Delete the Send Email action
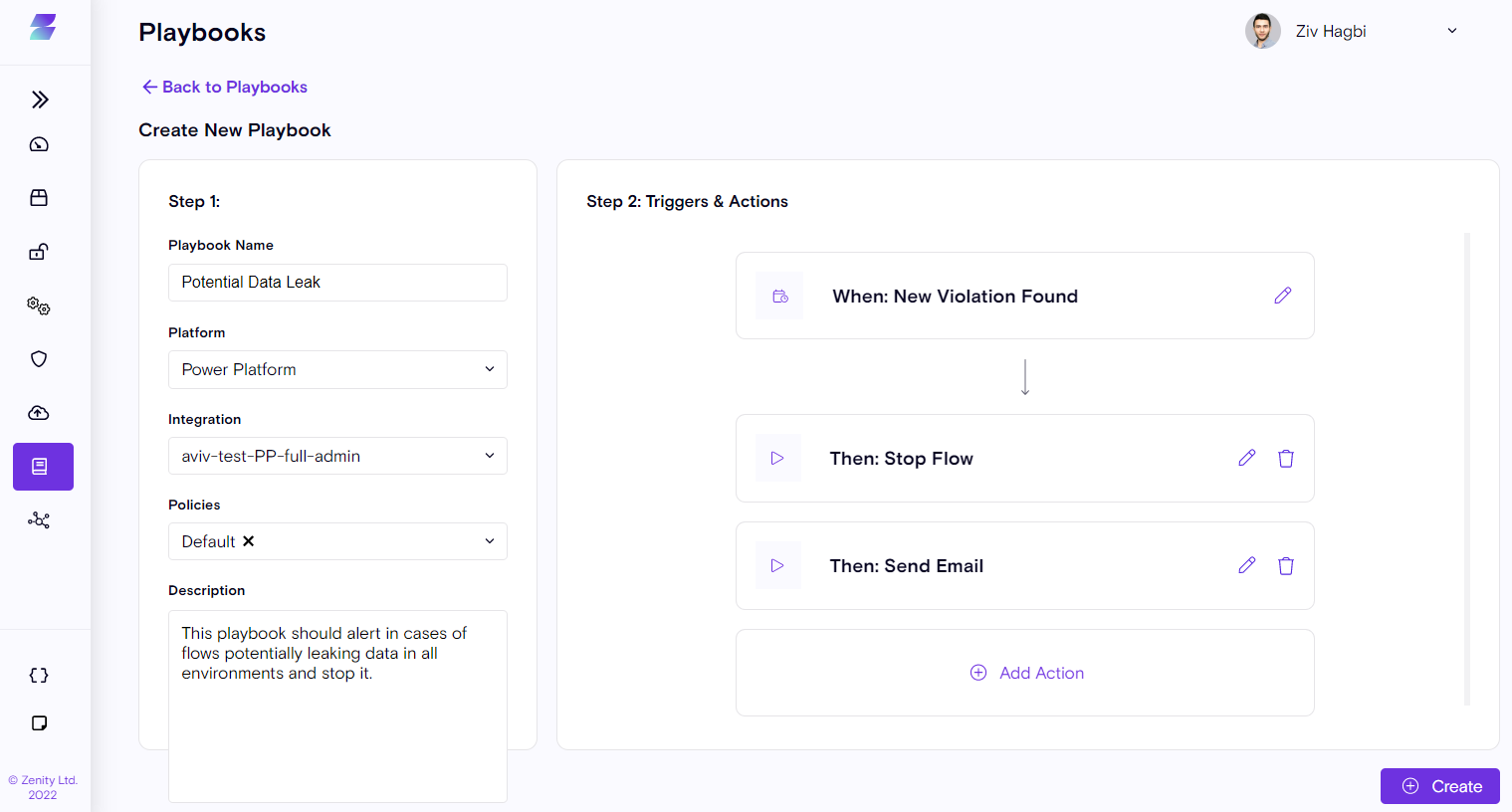This screenshot has width=1512, height=812. coord(1286,566)
